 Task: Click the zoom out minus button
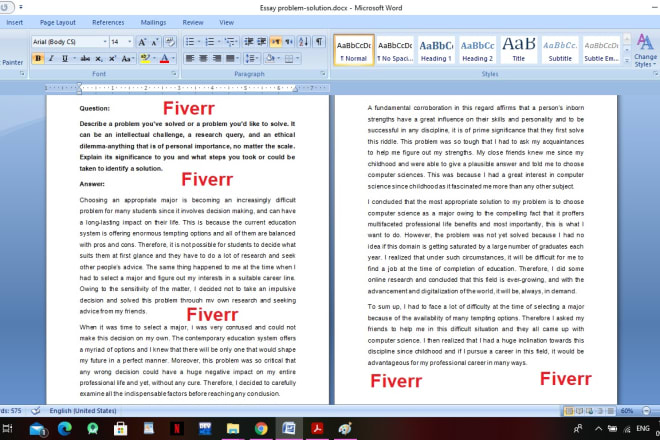pyautogui.click(x=647, y=411)
